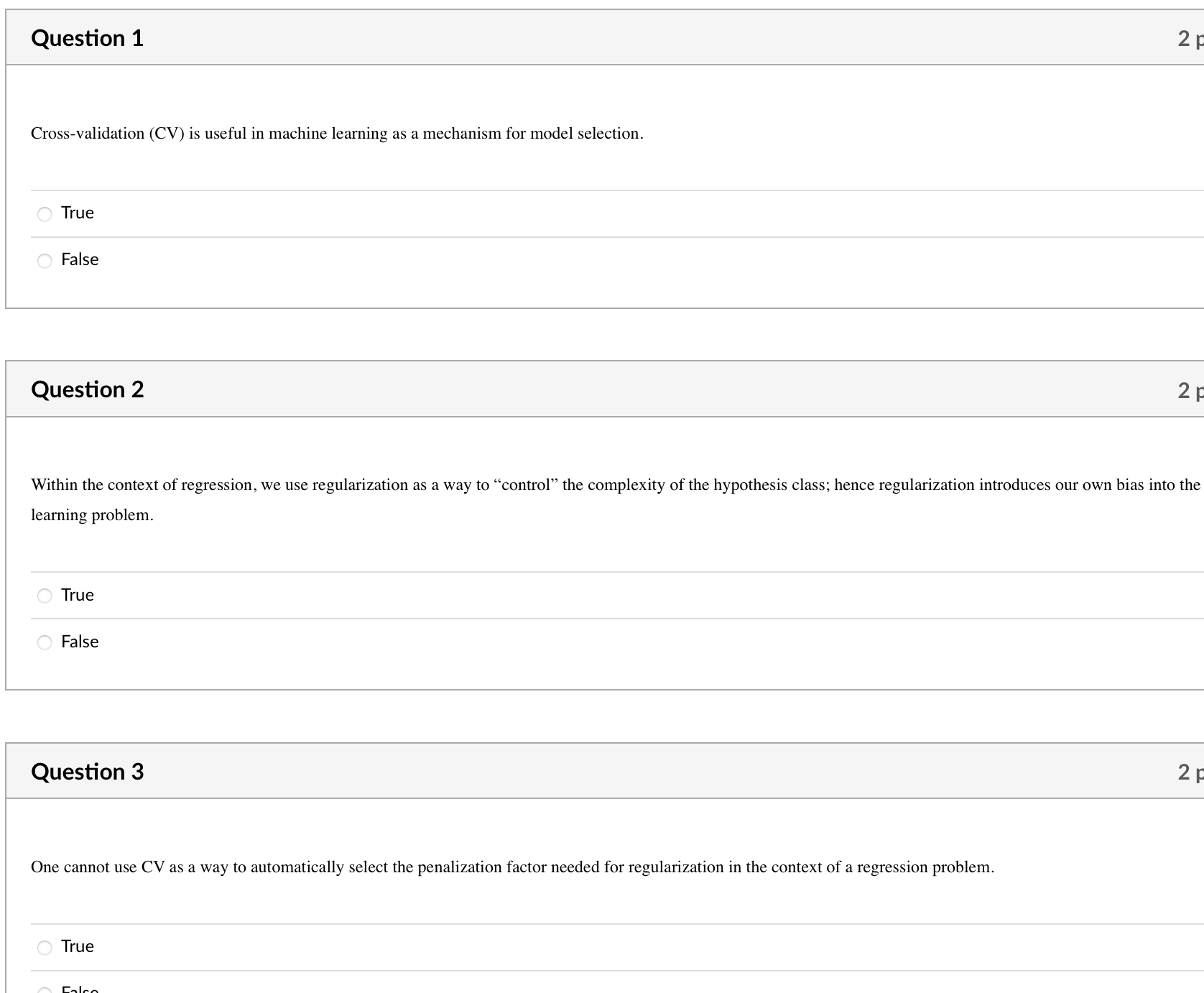This screenshot has width=1204, height=993.
Task: Click the CV penalization statement in Question 3
Action: click(511, 867)
